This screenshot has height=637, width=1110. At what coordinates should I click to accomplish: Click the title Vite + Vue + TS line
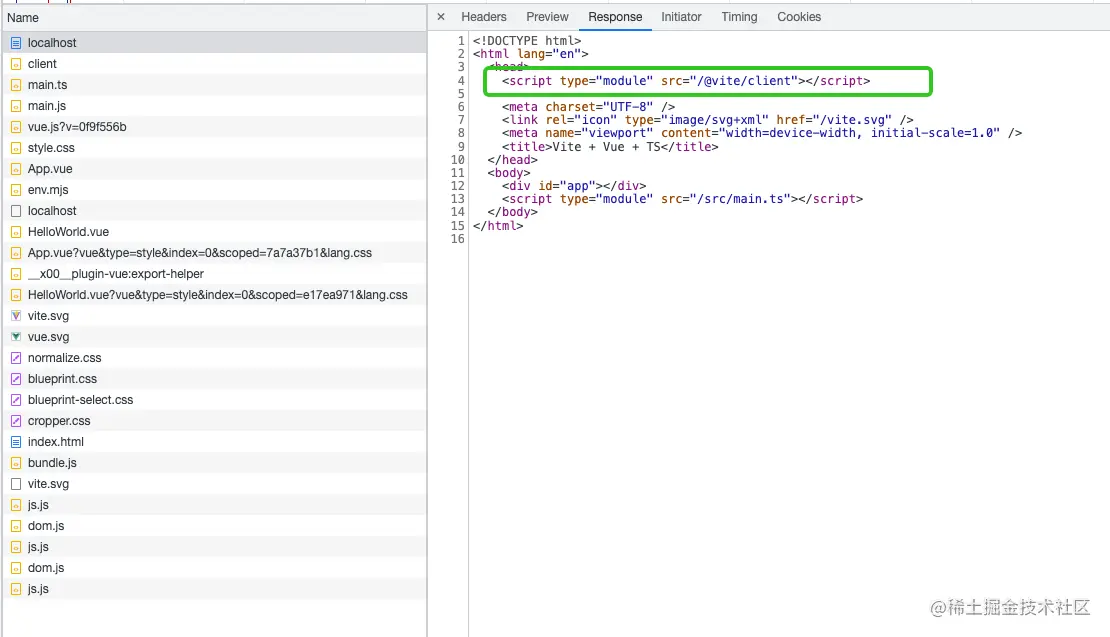pyautogui.click(x=610, y=147)
